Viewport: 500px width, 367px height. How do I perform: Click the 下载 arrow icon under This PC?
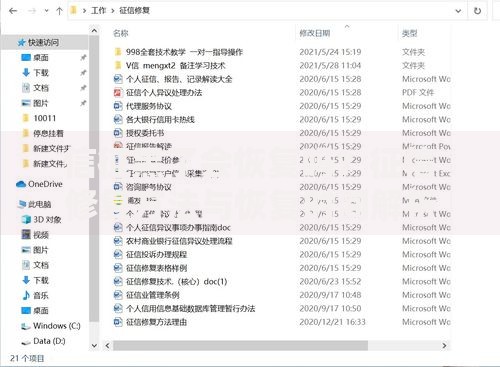coord(26,280)
